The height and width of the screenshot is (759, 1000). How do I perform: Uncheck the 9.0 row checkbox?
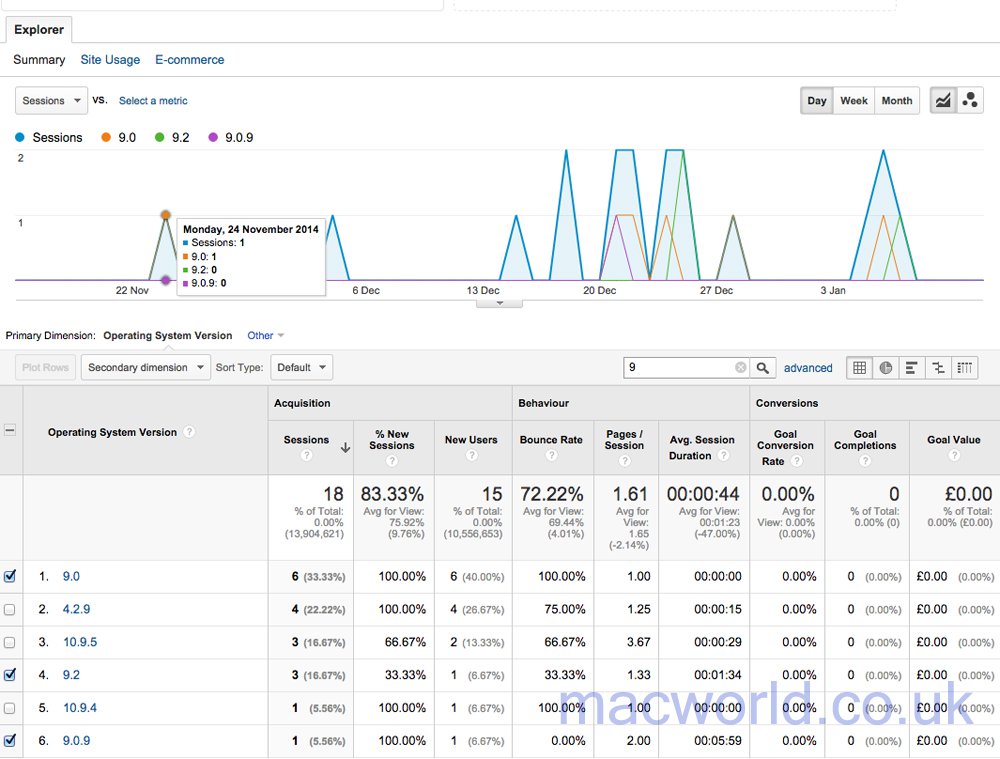(x=11, y=576)
